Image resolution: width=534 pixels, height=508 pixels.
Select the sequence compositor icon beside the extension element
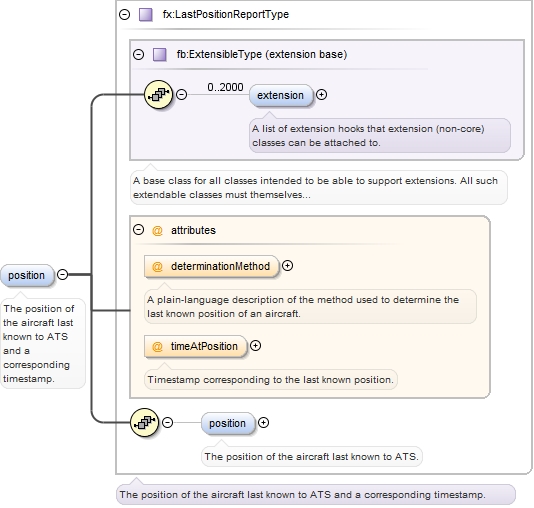pyautogui.click(x=158, y=94)
